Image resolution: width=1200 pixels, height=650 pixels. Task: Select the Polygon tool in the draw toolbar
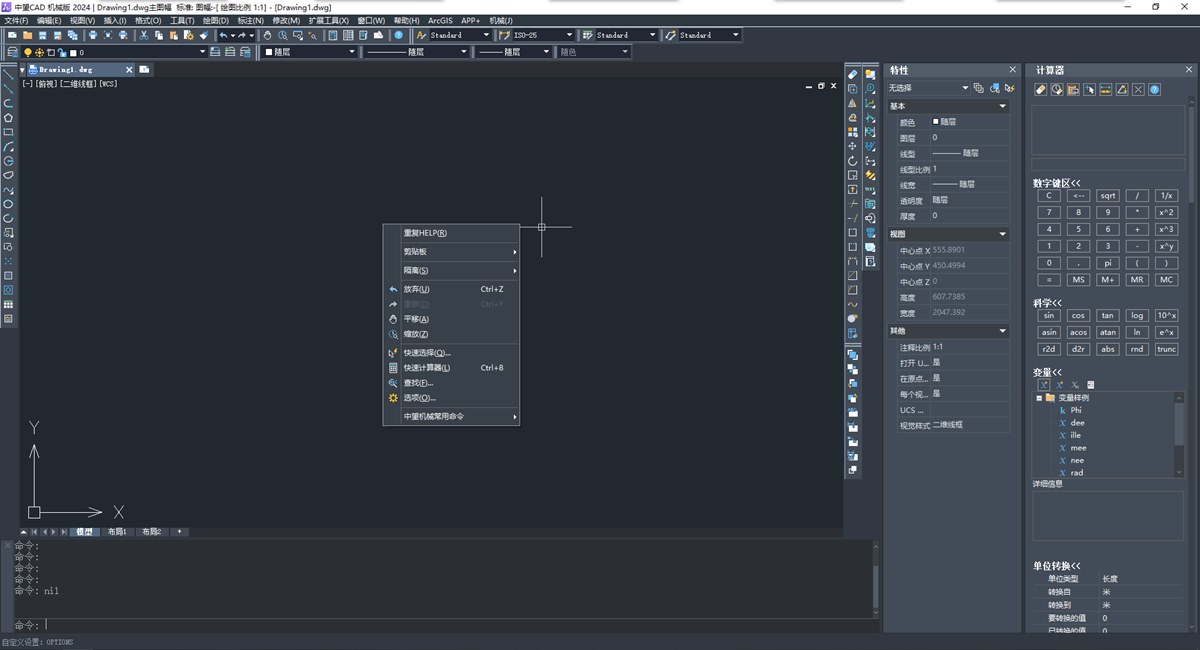point(8,117)
